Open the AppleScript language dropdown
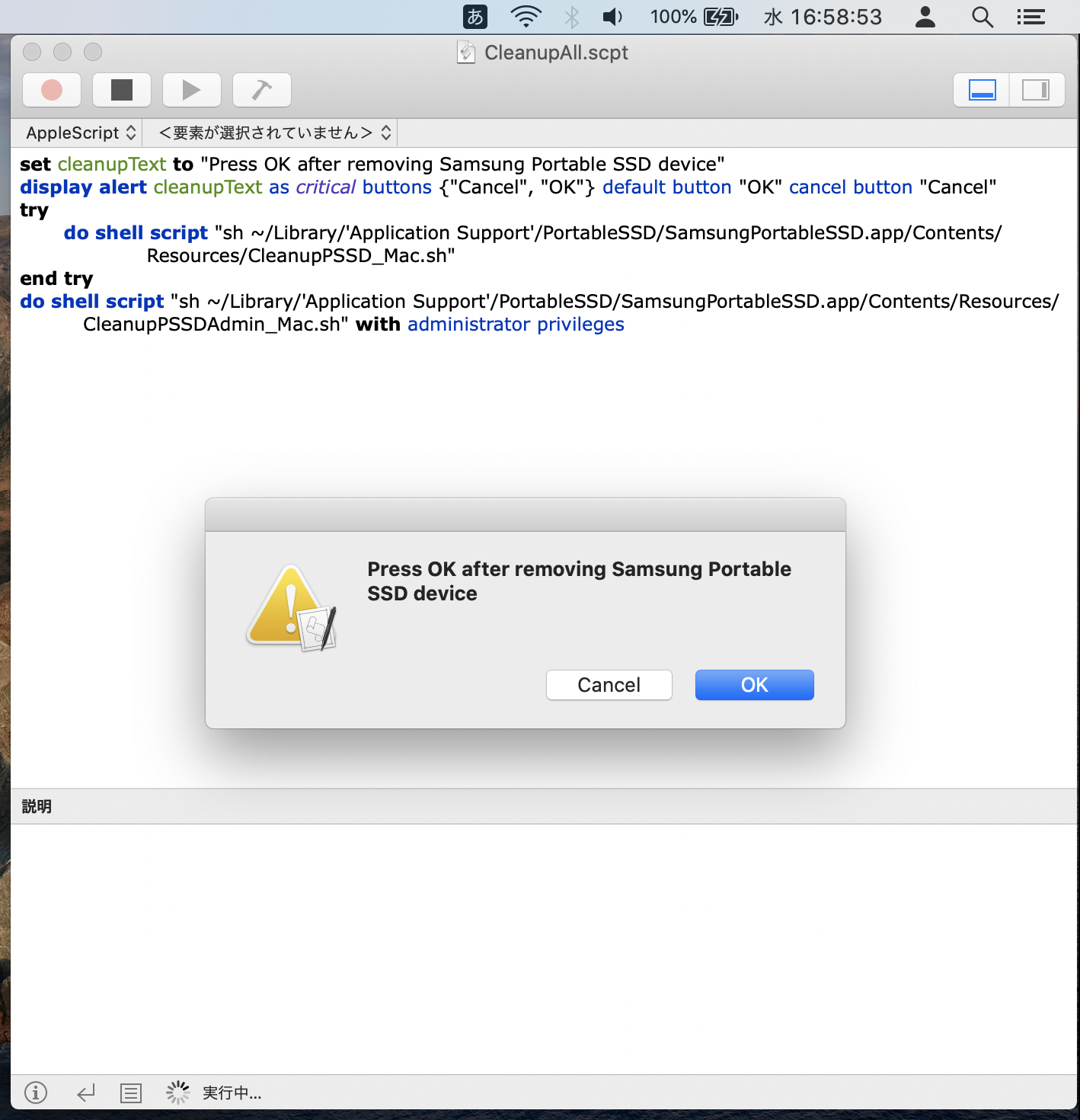Image resolution: width=1080 pixels, height=1120 pixels. pyautogui.click(x=80, y=133)
